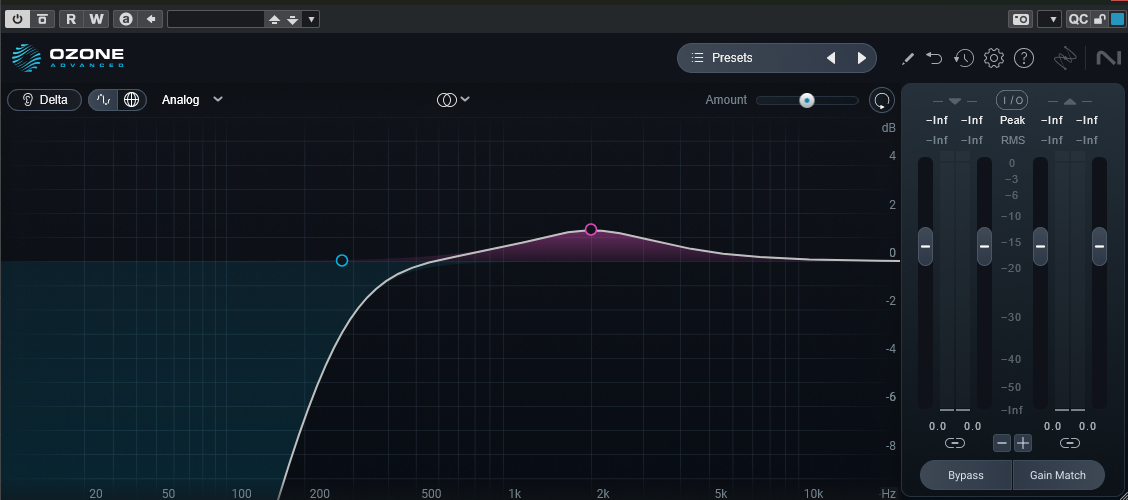The image size is (1128, 500).
Task: Select the globe all-bands view icon
Action: pos(132,100)
